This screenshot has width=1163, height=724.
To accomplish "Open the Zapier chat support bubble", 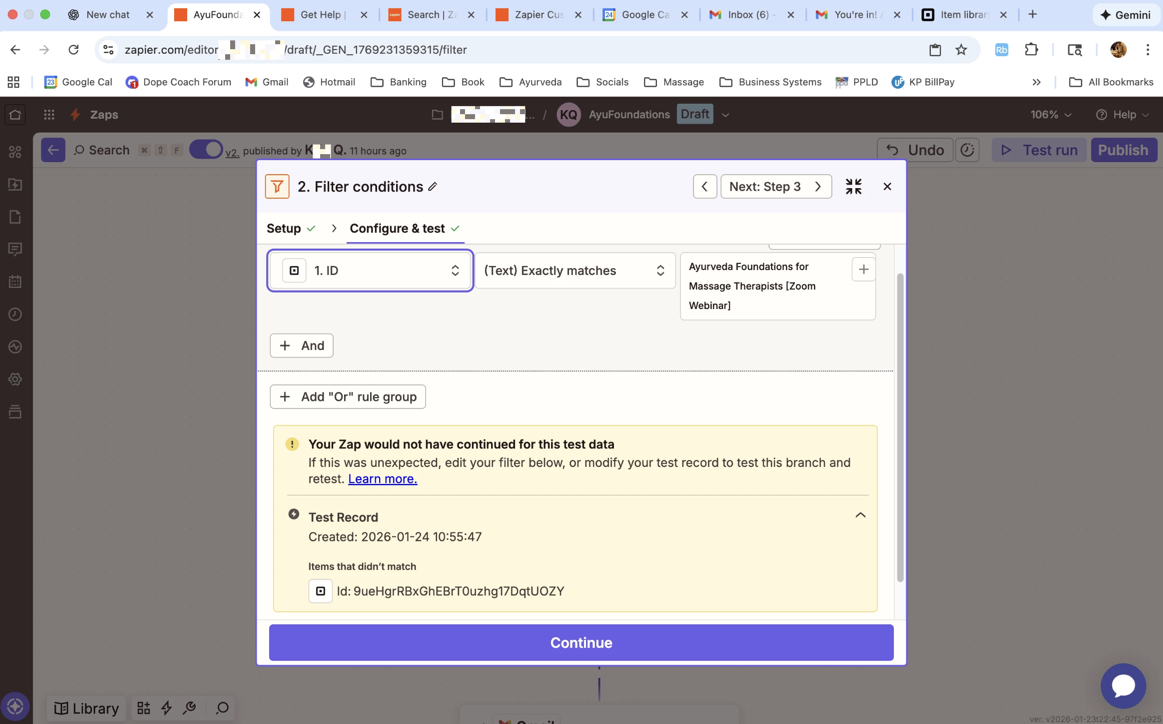I will click(1122, 685).
